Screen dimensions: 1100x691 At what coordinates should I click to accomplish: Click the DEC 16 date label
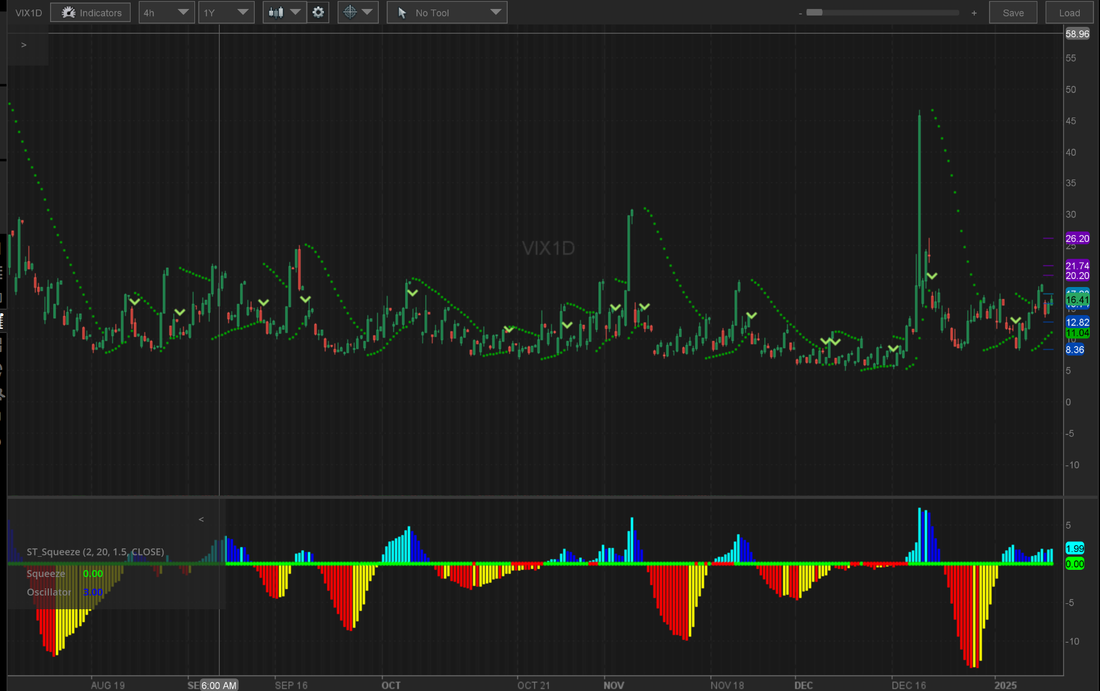coord(908,685)
